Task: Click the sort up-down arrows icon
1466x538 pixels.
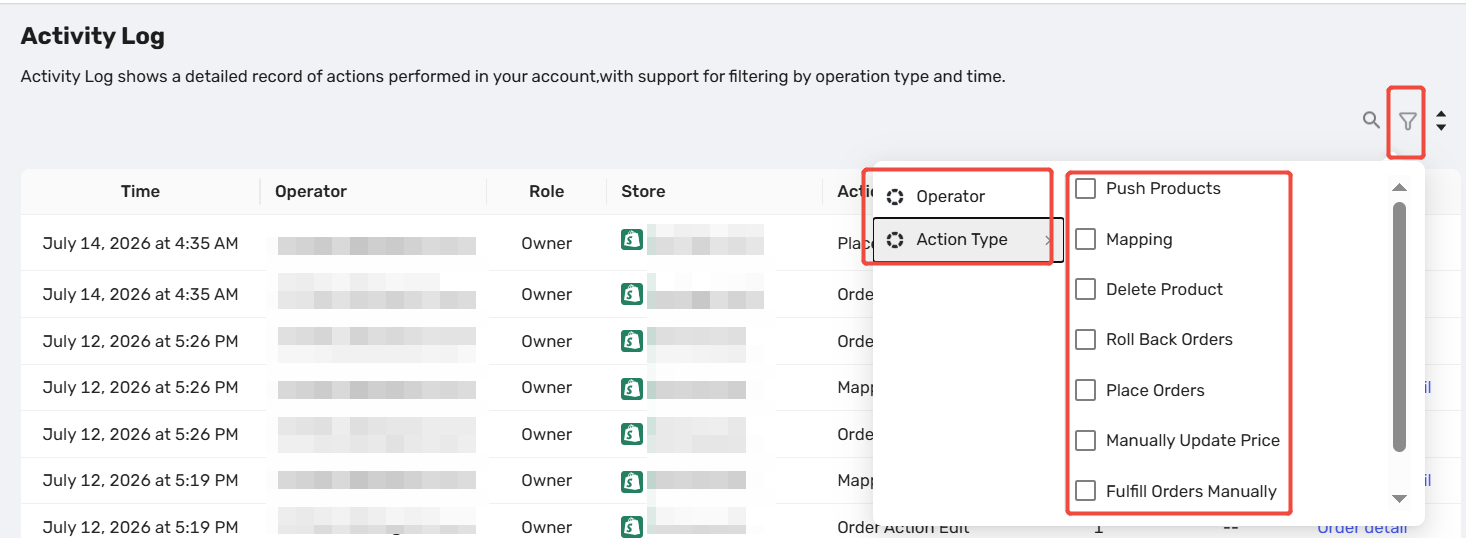Action: (1441, 121)
